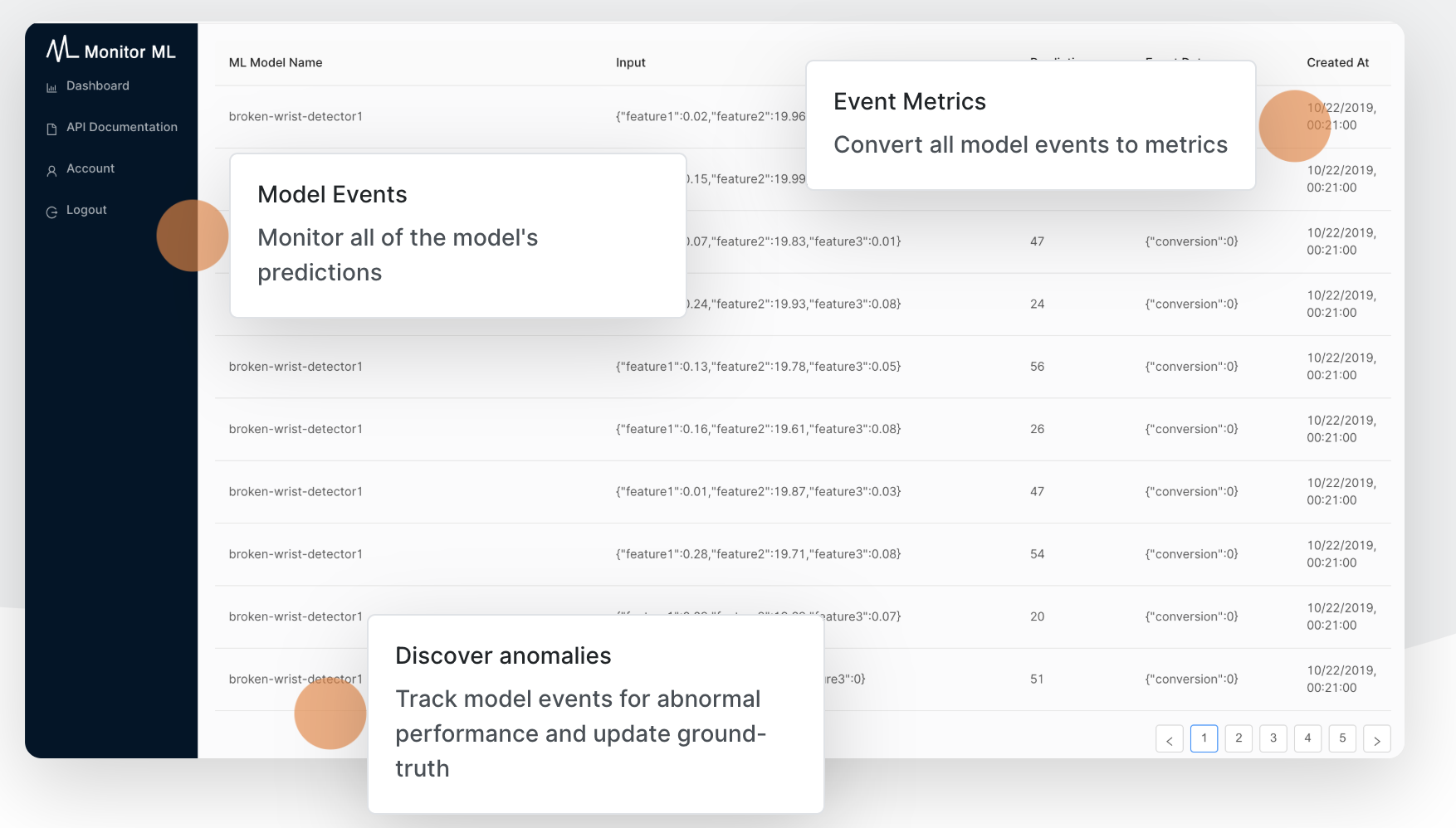Click the previous page chevron
1456x828 pixels.
click(x=1170, y=738)
